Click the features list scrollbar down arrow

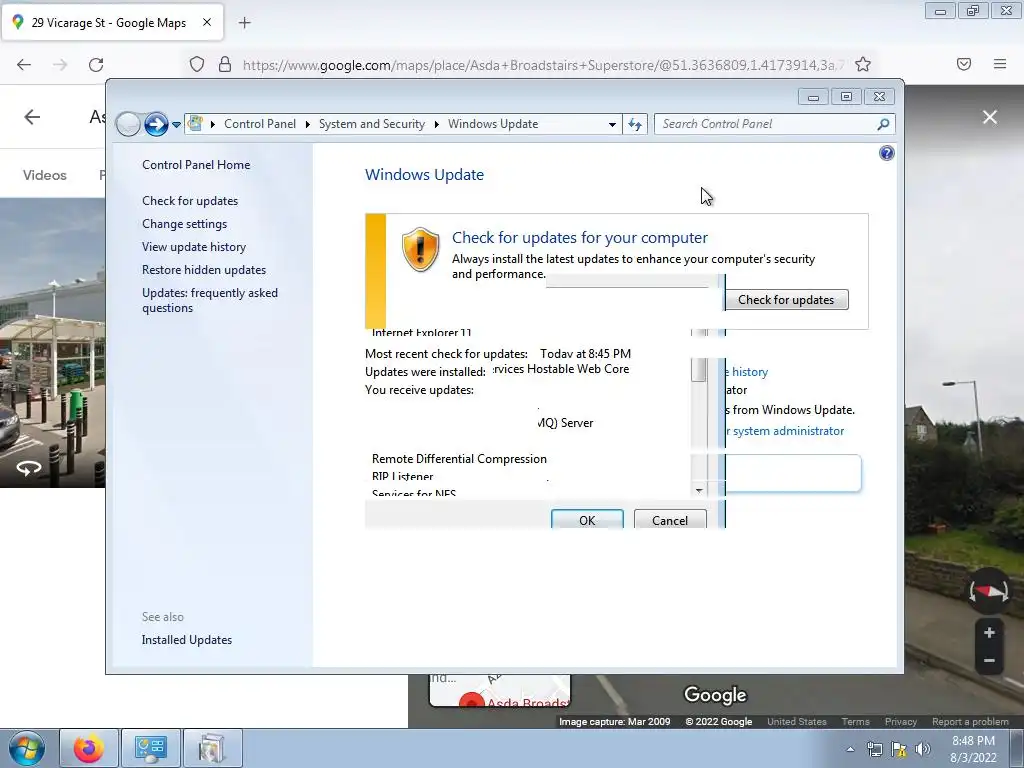pyautogui.click(x=699, y=490)
